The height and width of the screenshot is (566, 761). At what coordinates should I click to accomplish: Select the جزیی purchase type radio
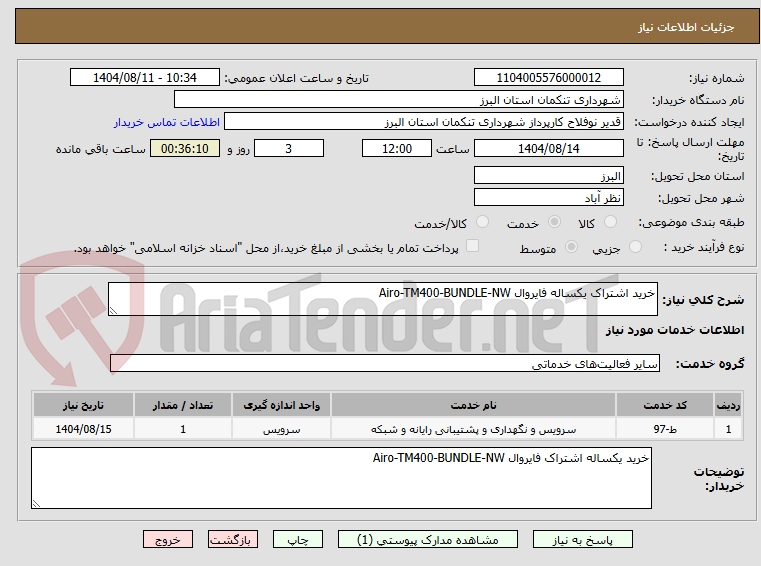tap(635, 247)
